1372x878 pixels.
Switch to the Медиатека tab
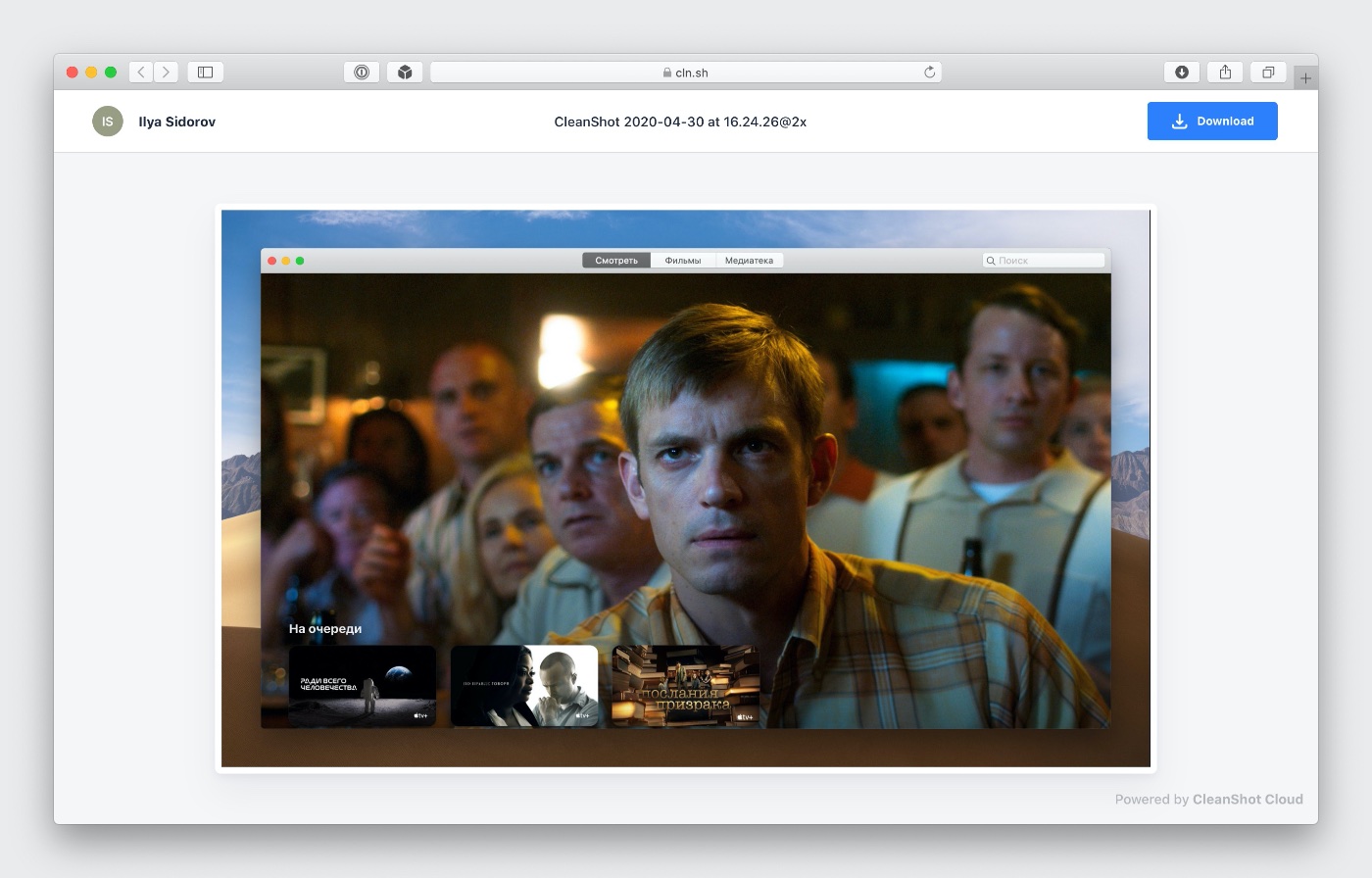coord(749,261)
